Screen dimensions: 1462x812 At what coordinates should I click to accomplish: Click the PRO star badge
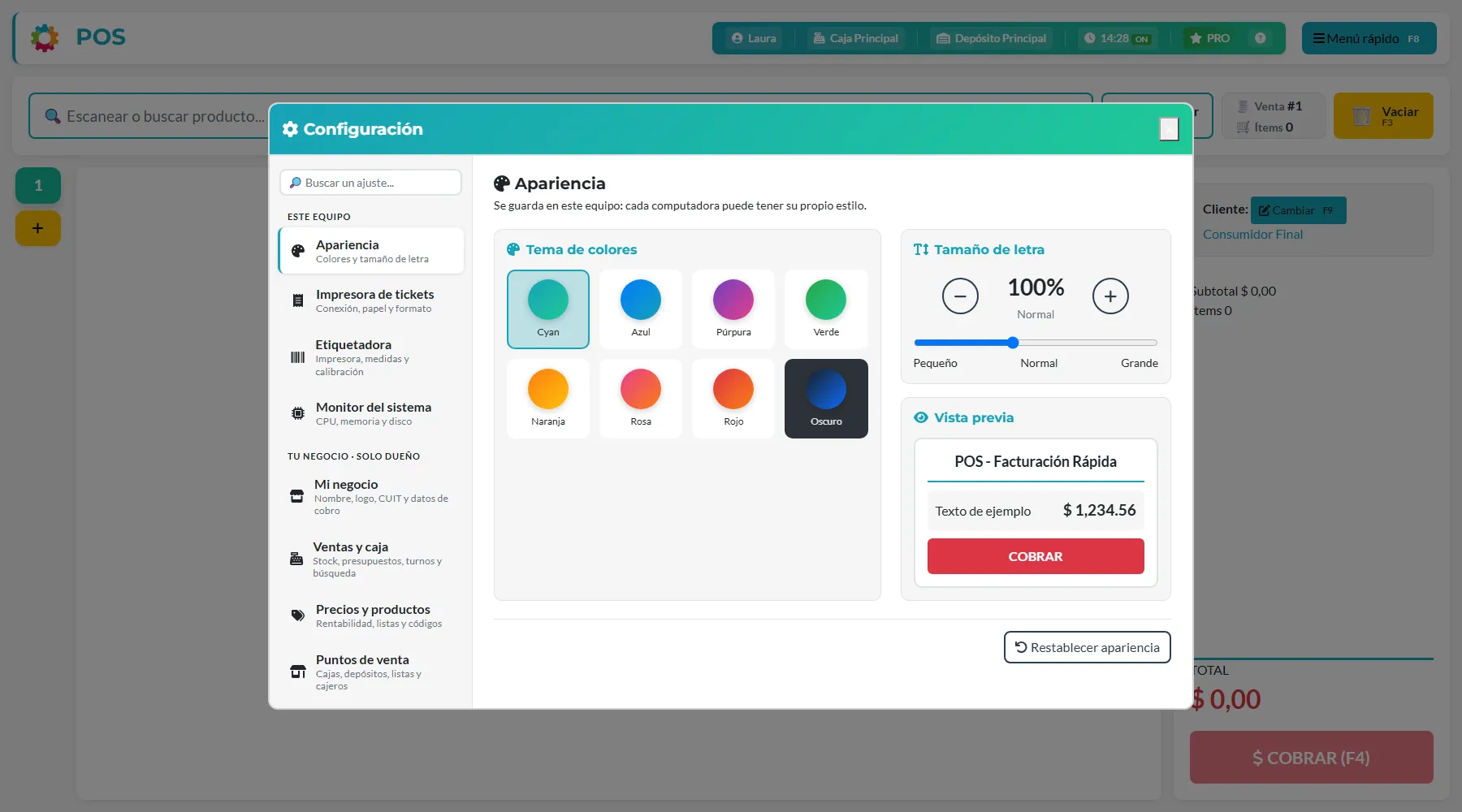pyautogui.click(x=1210, y=38)
